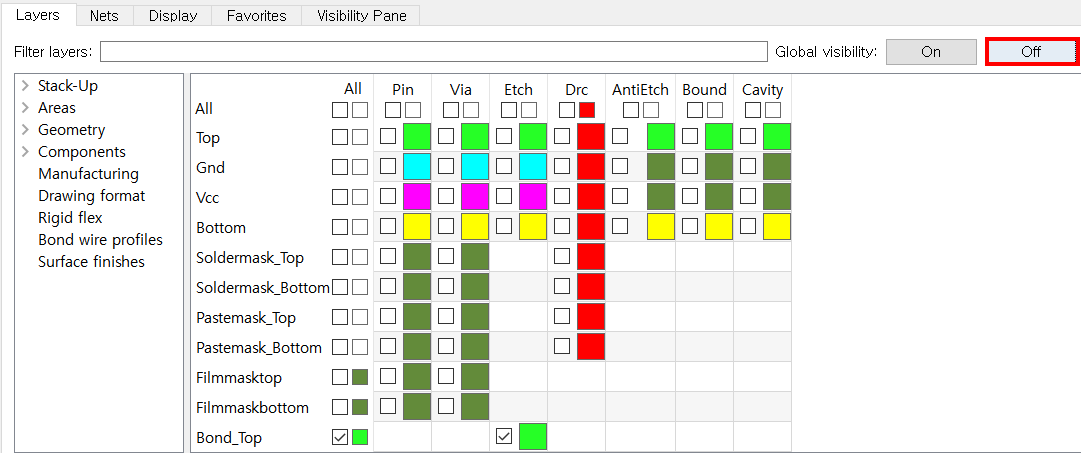Image resolution: width=1081 pixels, height=453 pixels.
Task: Open the Top Cavity green swatch
Action: click(777, 137)
